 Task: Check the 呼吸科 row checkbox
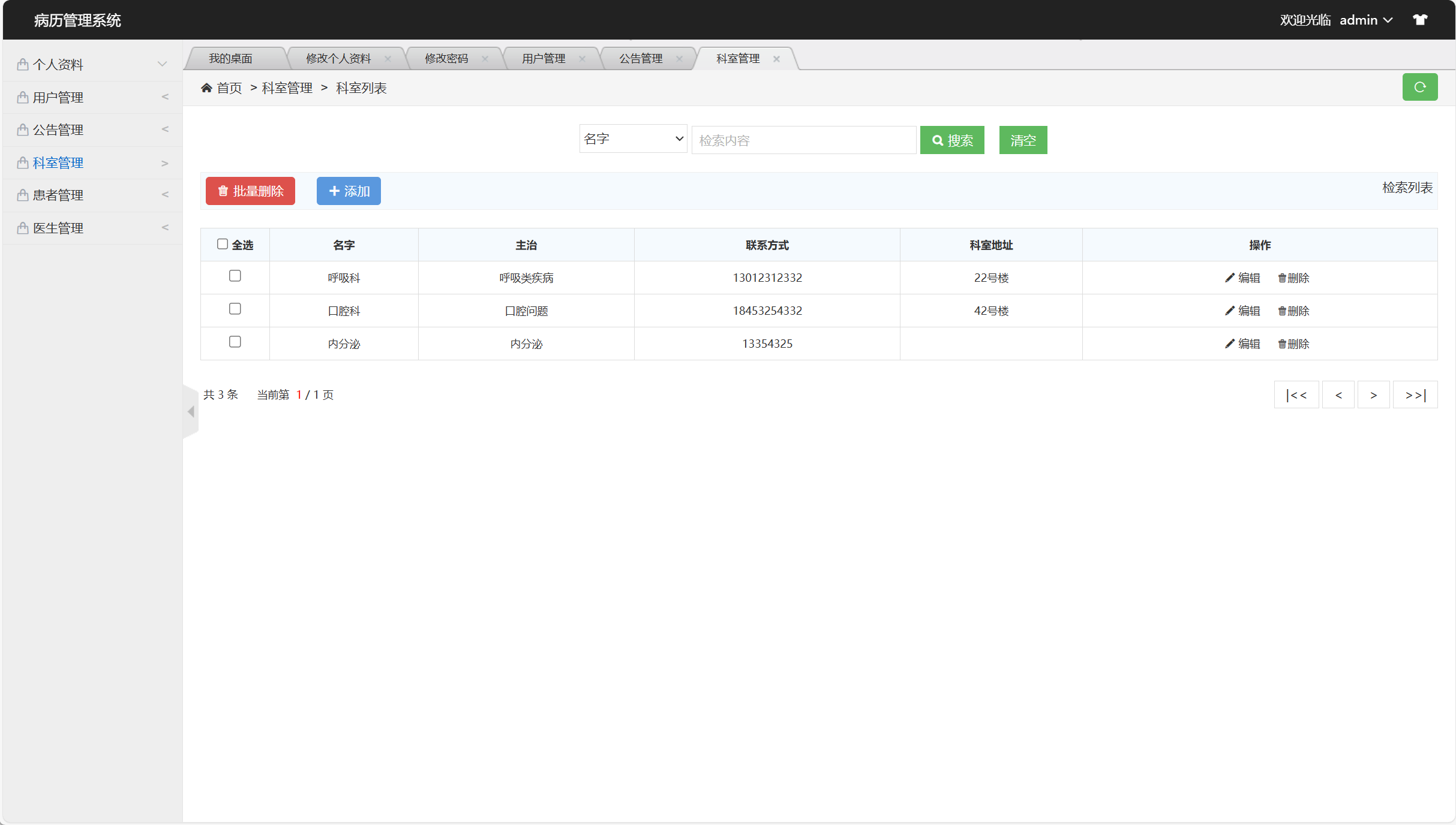click(235, 276)
